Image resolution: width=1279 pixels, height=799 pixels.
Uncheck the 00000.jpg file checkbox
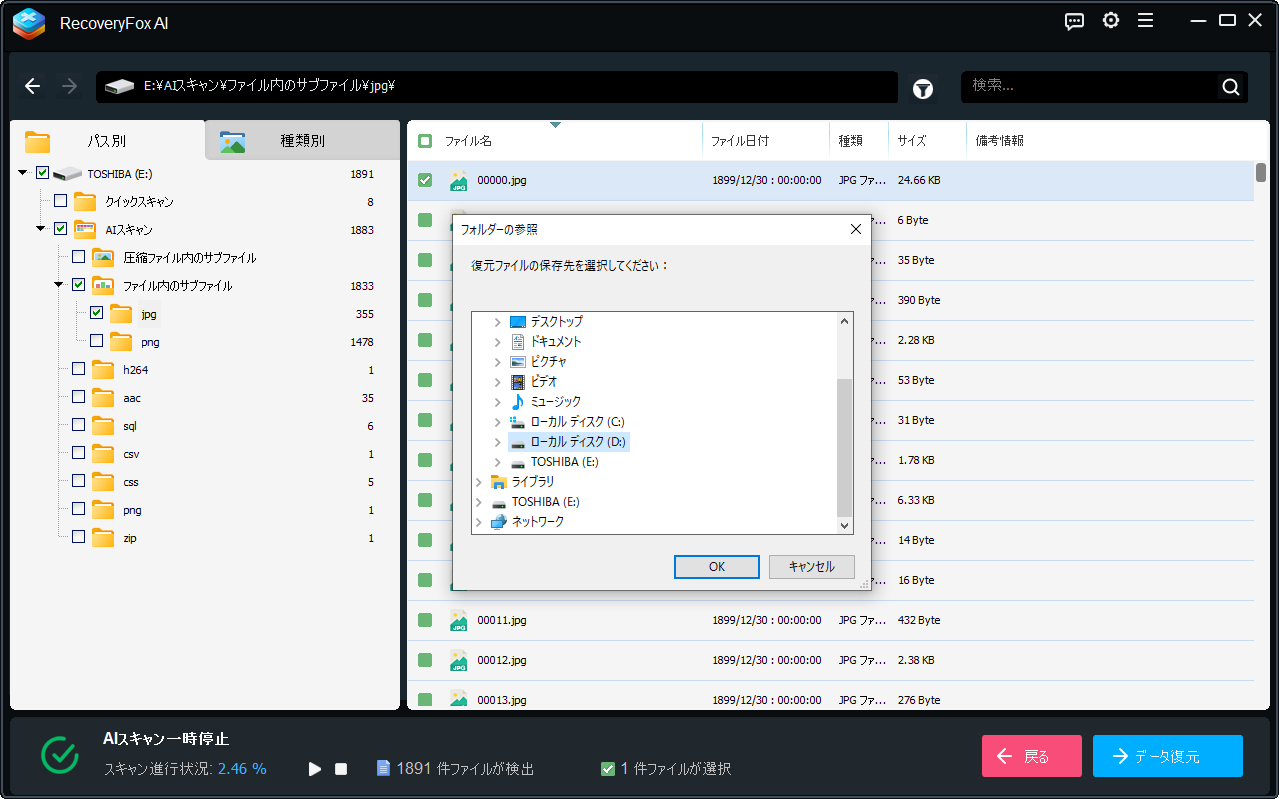[425, 181]
